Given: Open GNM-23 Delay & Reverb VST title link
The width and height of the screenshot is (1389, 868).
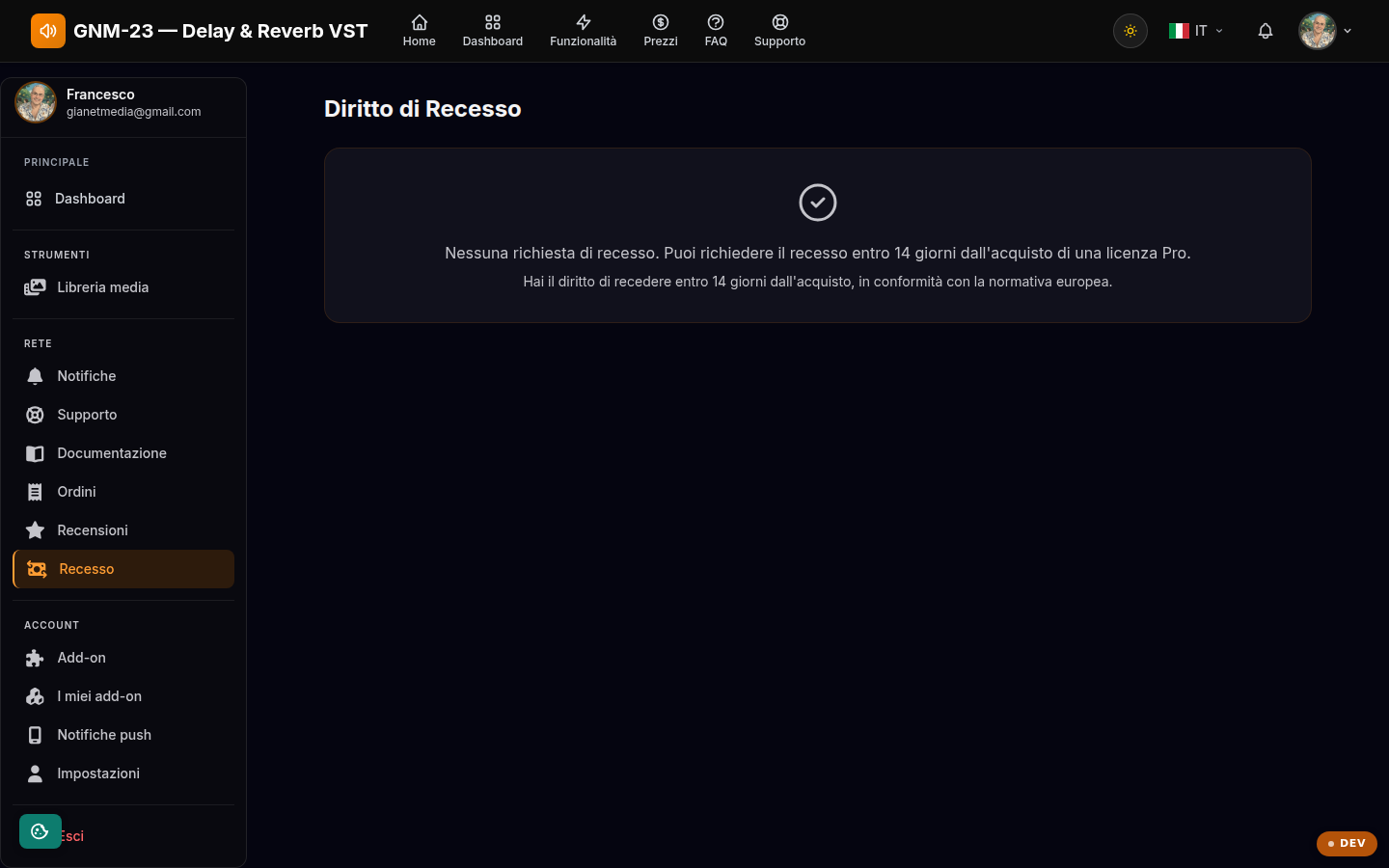Looking at the screenshot, I should pyautogui.click(x=220, y=31).
